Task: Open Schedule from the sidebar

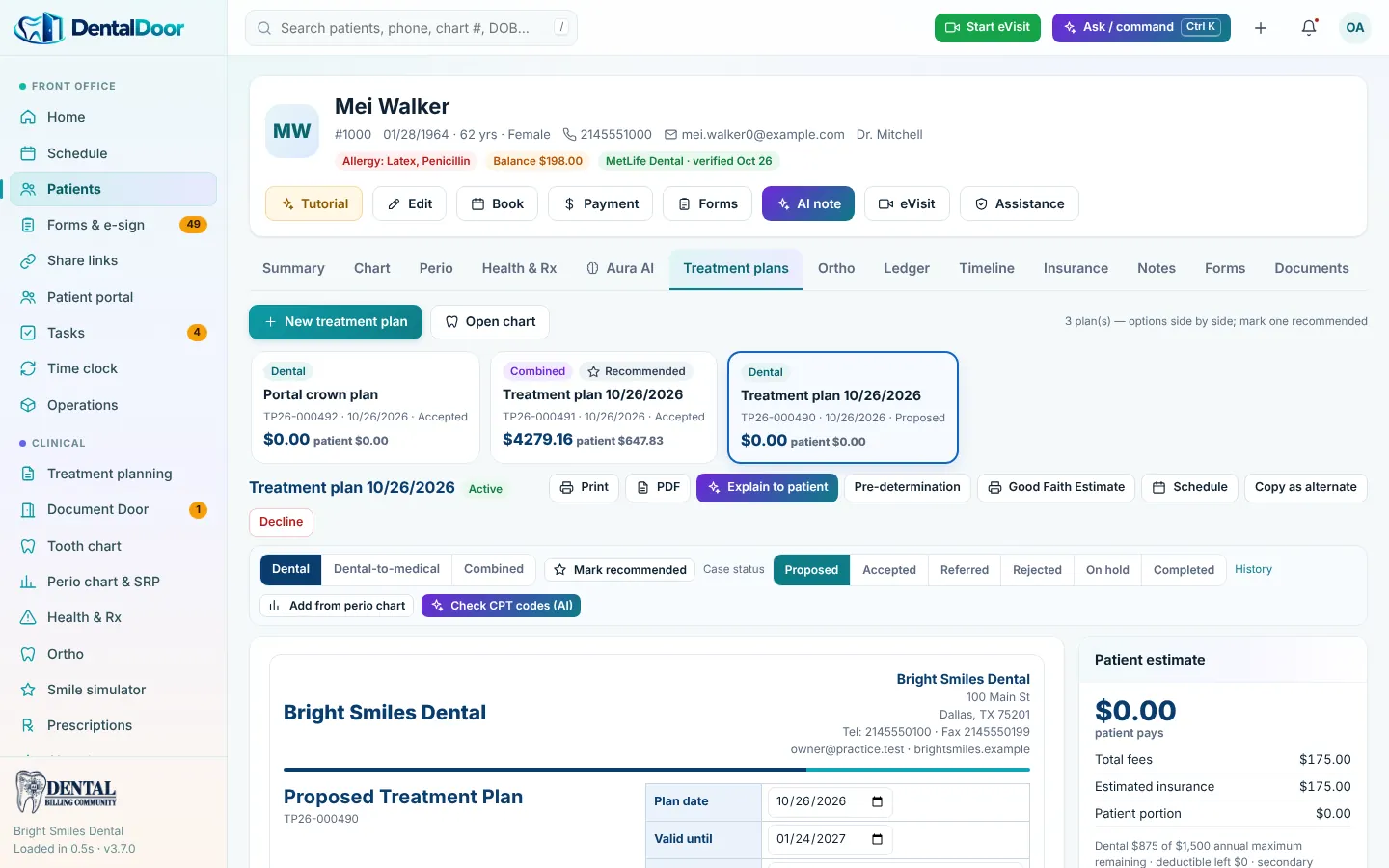Action: pos(113,153)
